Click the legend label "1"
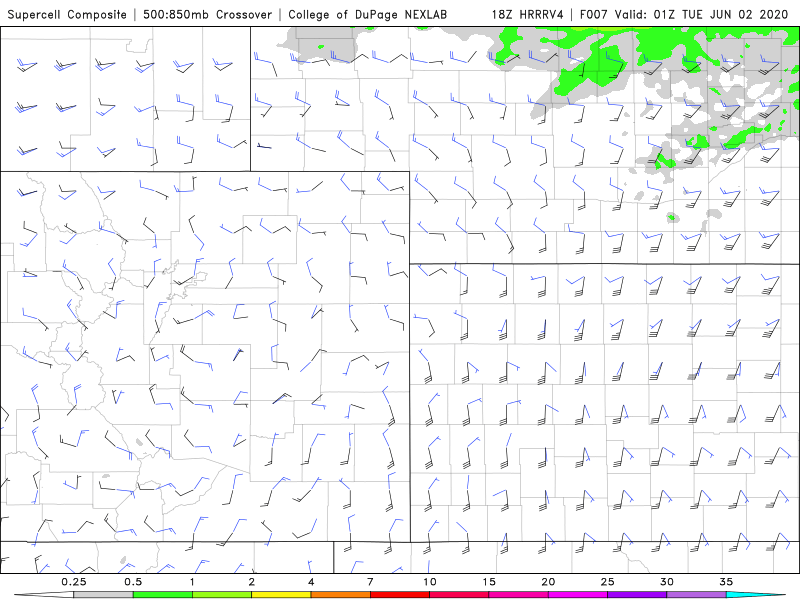 coord(192,582)
